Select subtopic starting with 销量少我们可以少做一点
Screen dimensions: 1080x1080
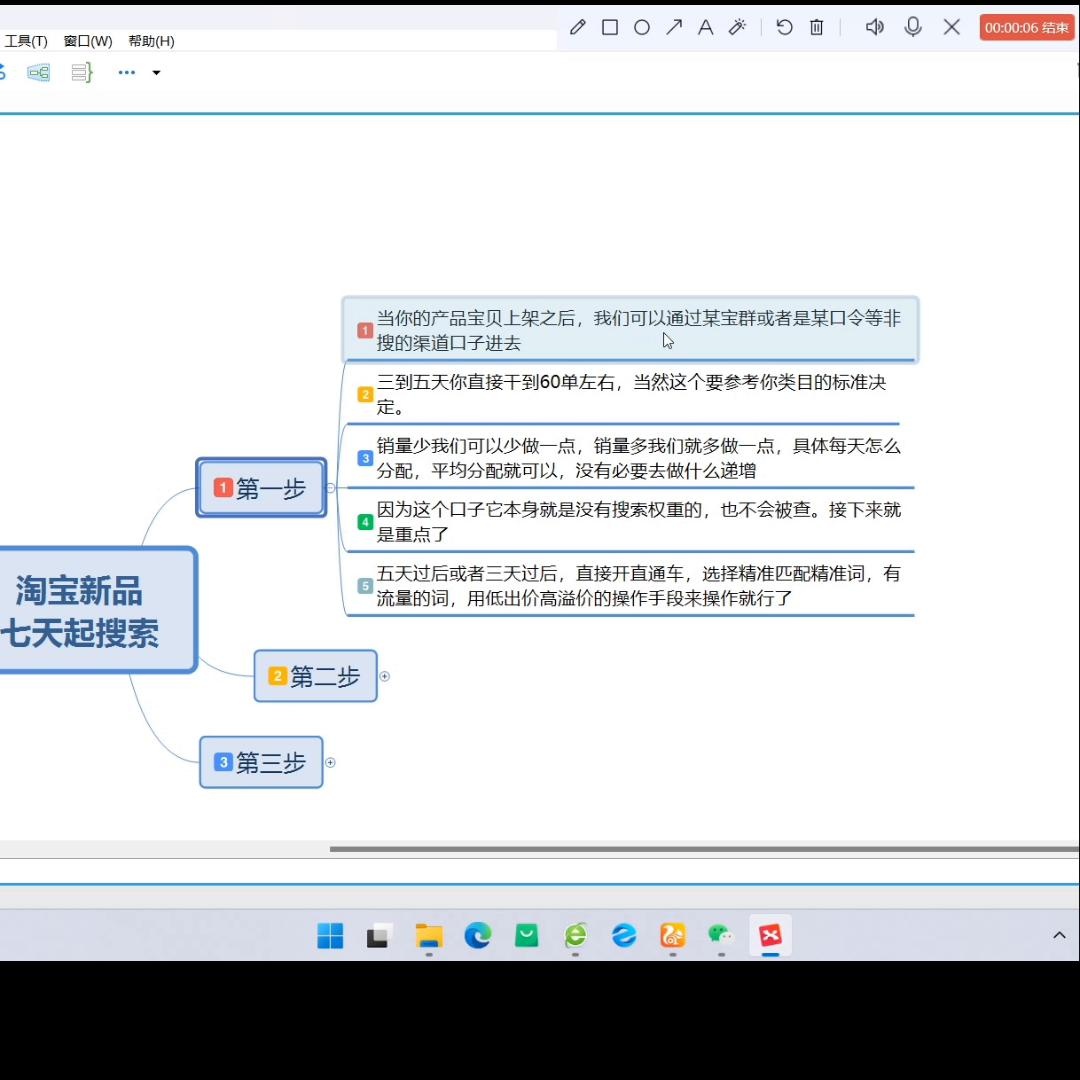point(630,458)
